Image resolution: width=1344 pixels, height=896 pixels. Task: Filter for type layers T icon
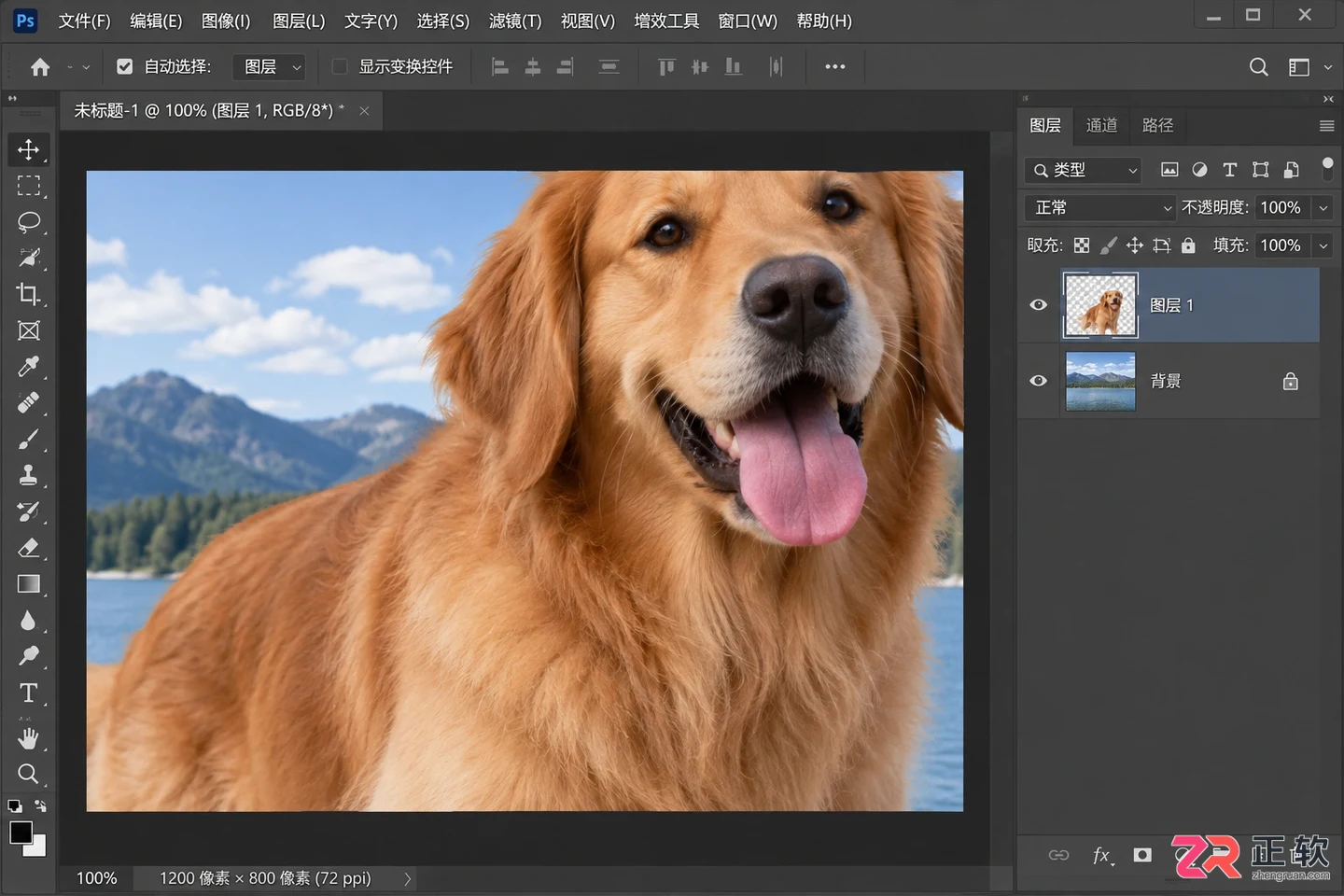click(1230, 170)
